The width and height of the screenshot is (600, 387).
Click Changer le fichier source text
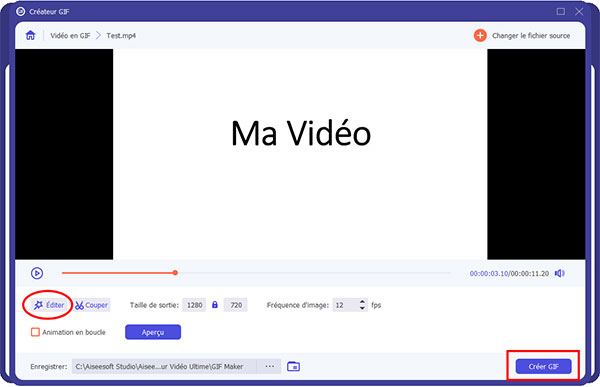click(x=531, y=36)
